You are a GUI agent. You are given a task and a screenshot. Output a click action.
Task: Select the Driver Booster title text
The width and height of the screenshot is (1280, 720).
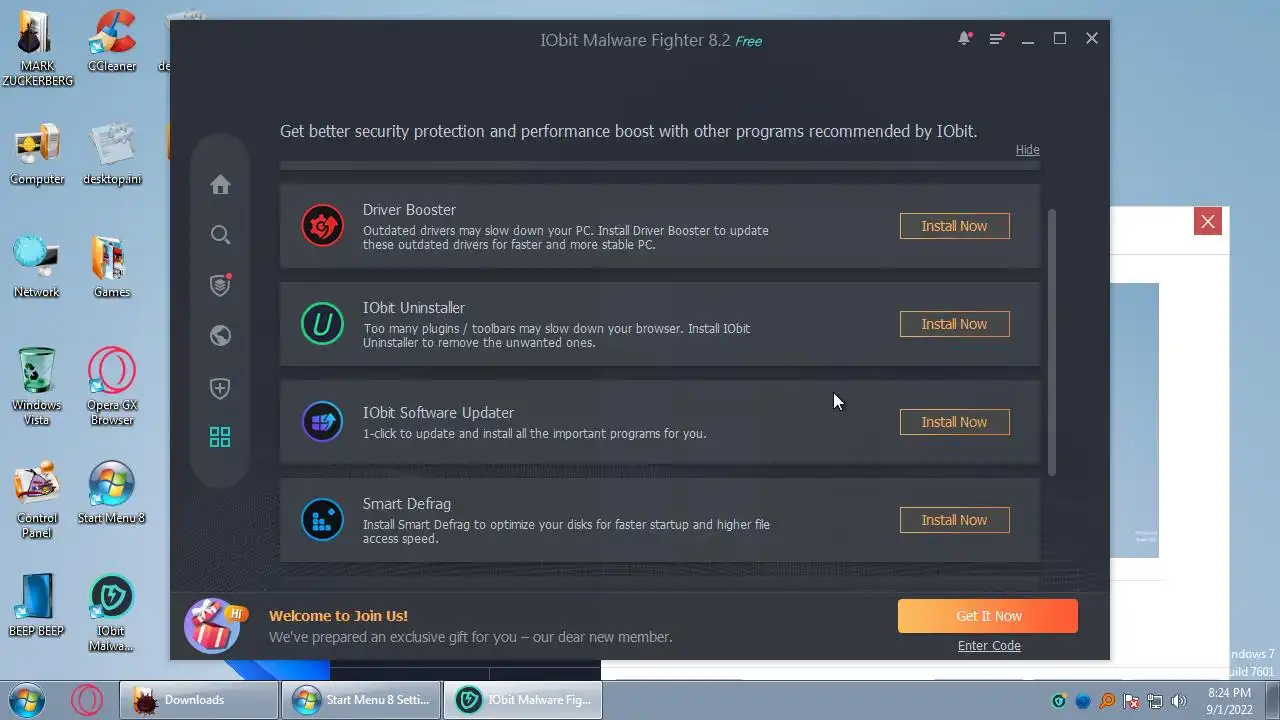(409, 210)
